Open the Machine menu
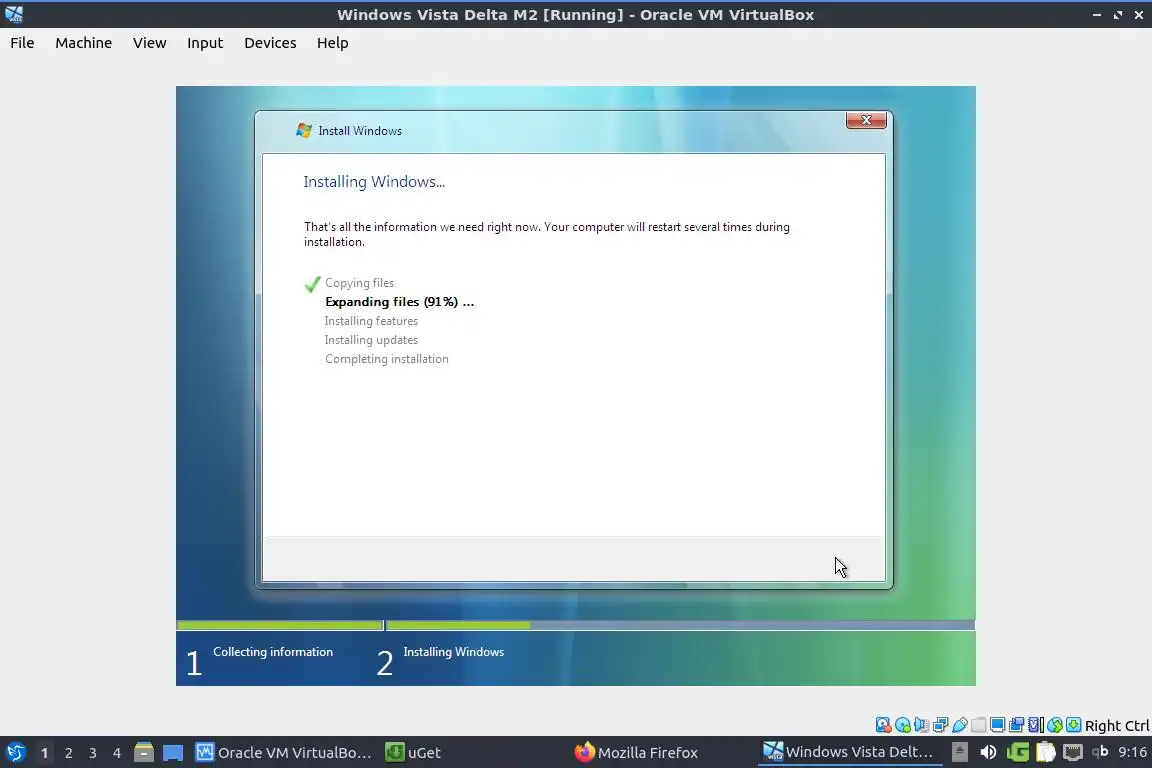This screenshot has width=1152, height=768. coord(83,43)
